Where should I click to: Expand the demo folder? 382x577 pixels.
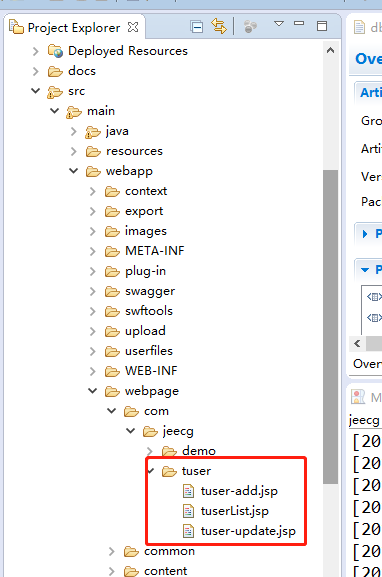pyautogui.click(x=150, y=451)
